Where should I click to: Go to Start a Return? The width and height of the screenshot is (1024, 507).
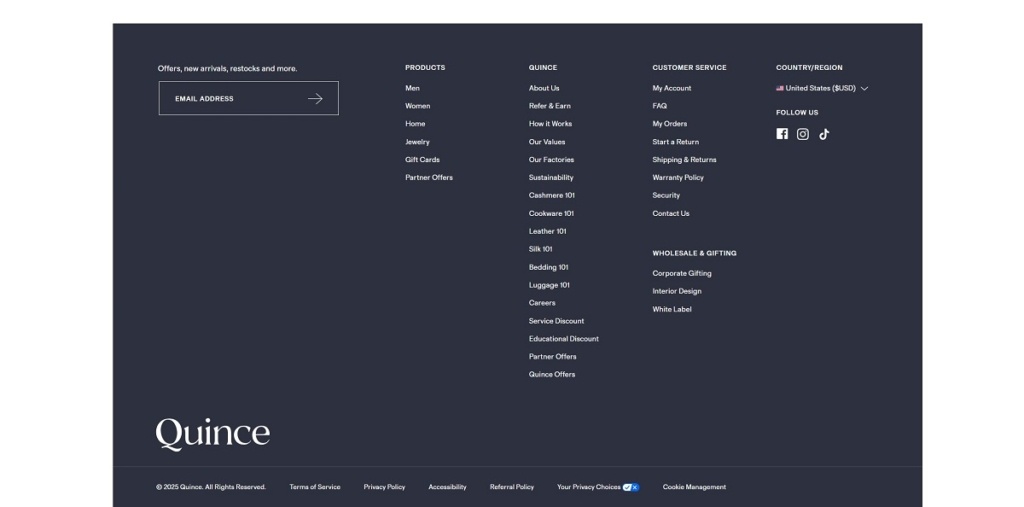point(676,142)
